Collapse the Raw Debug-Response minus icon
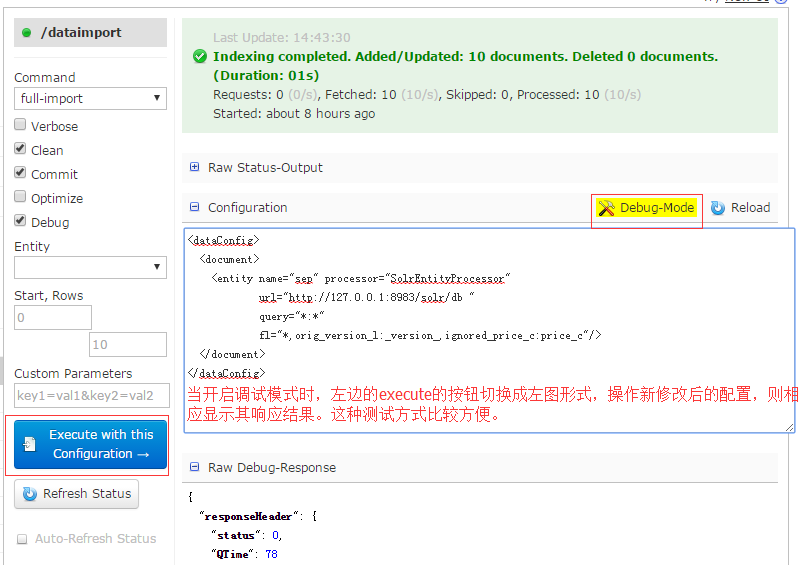Screen dimensions: 807x565 [195, 467]
